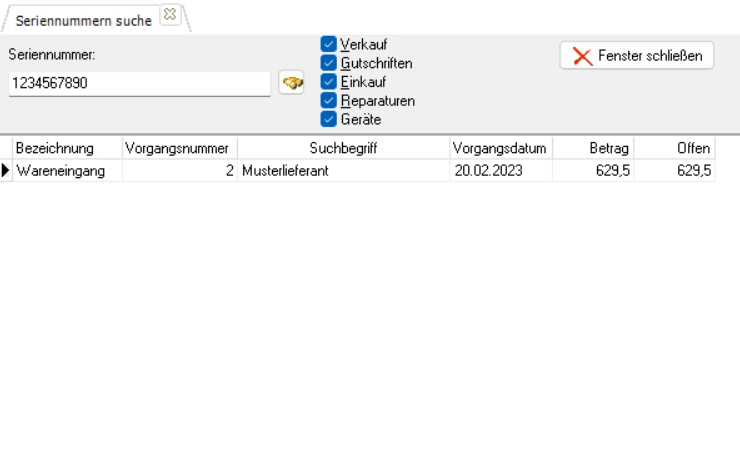740x450 pixels.
Task: Close the Seriennummern suche tab
Action: pyautogui.click(x=170, y=14)
